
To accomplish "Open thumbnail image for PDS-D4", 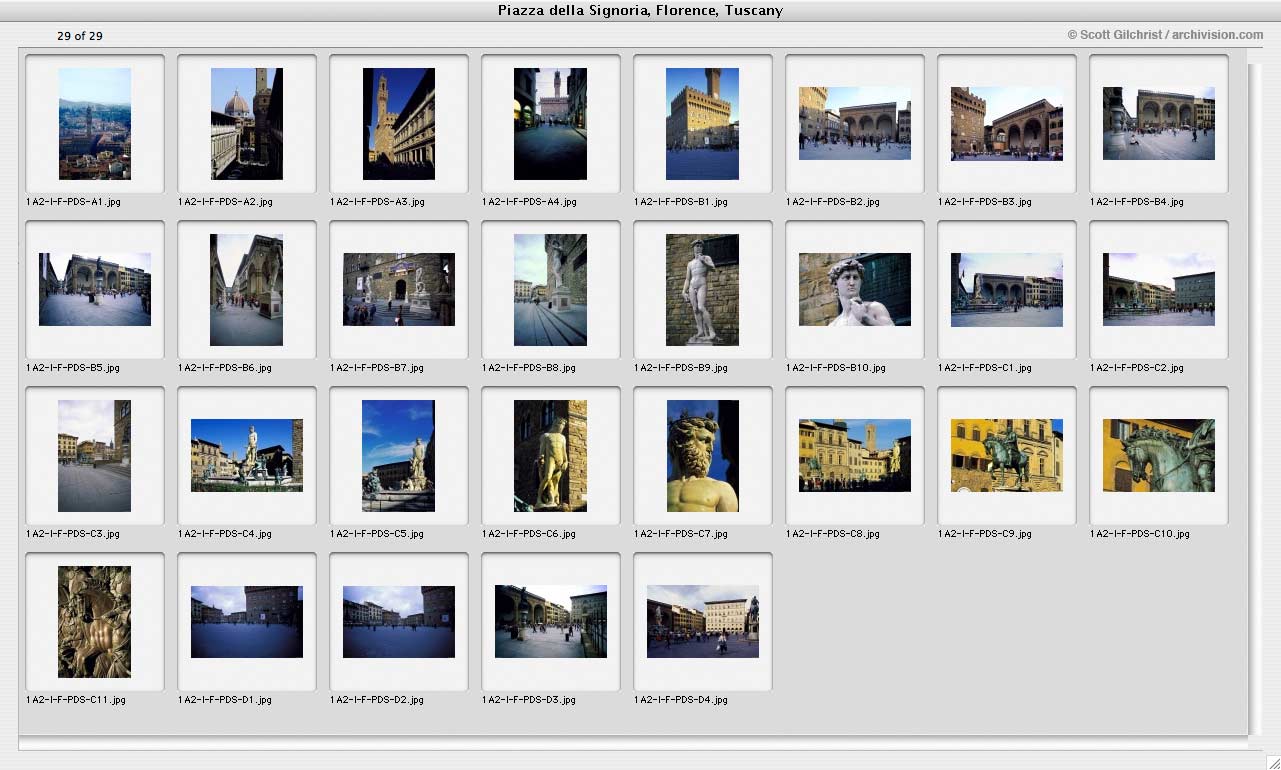I will 703,621.
